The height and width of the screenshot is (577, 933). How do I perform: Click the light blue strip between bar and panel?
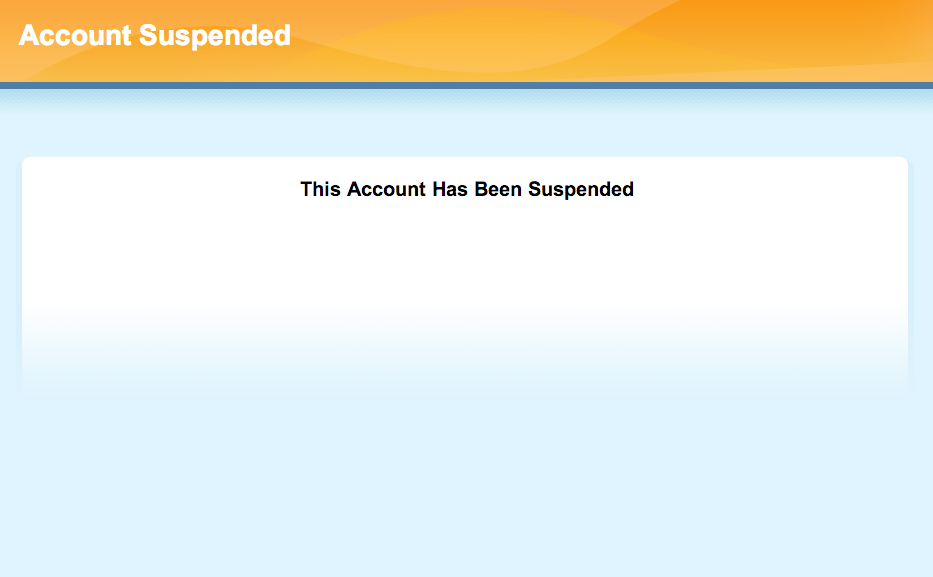[x=466, y=123]
